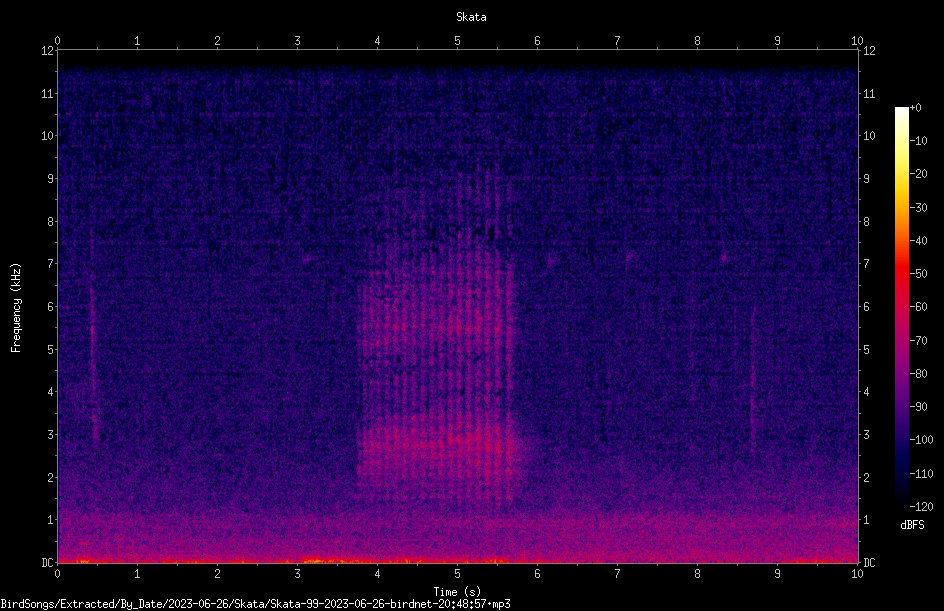The height and width of the screenshot is (611, 944).
Task: Click the dBFS color scale bar
Action: 901,307
